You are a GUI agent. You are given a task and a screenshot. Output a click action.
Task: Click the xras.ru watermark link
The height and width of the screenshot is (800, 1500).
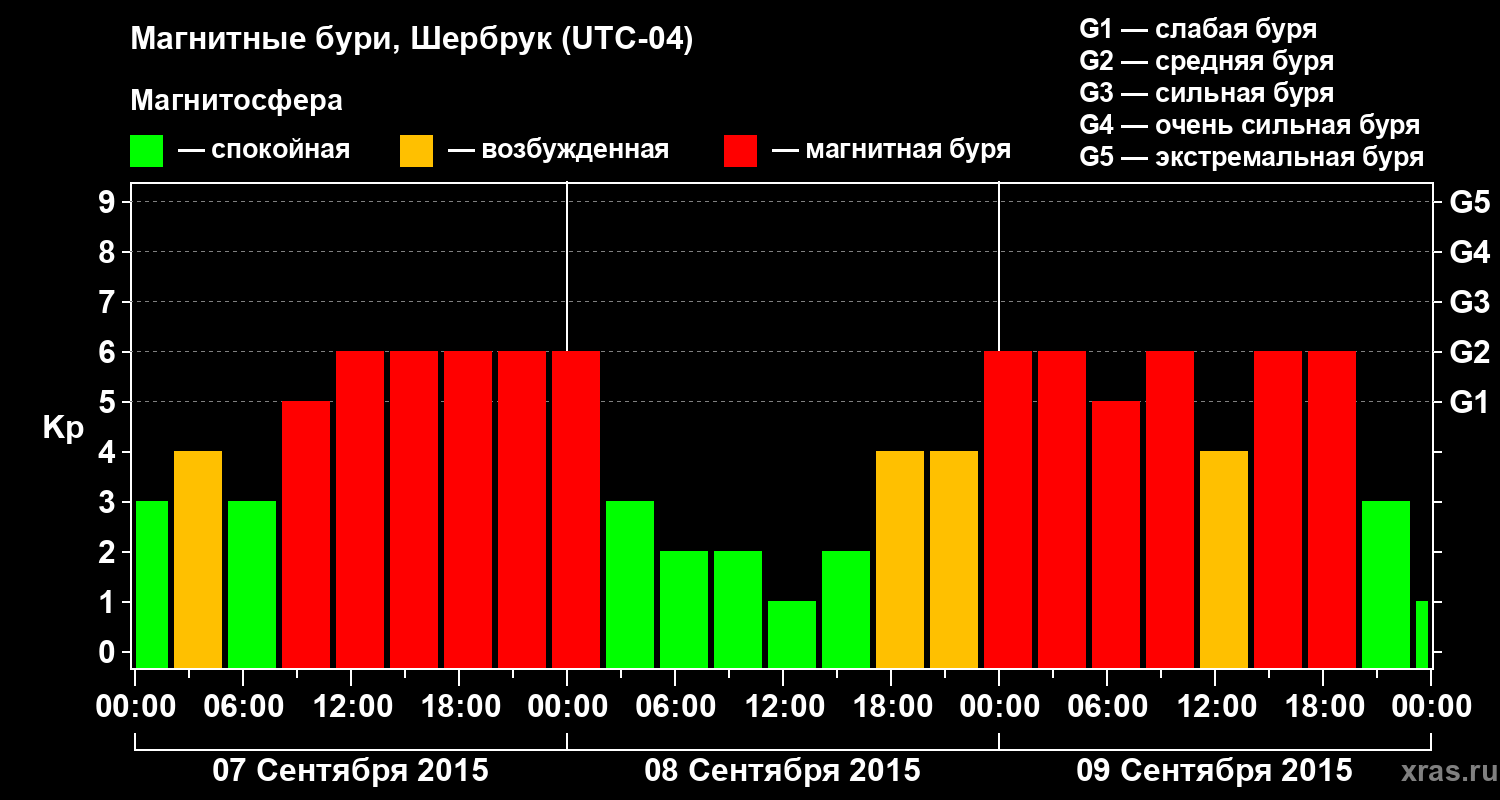(1444, 772)
